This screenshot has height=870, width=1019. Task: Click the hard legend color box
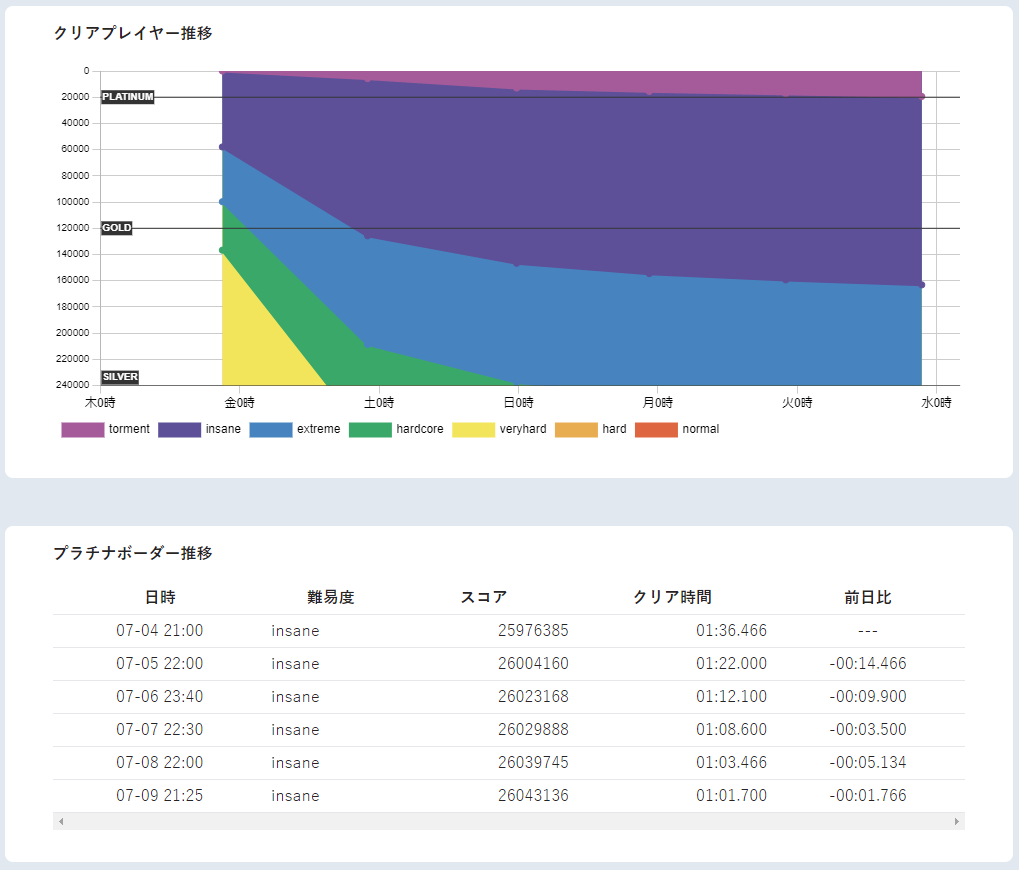(576, 430)
